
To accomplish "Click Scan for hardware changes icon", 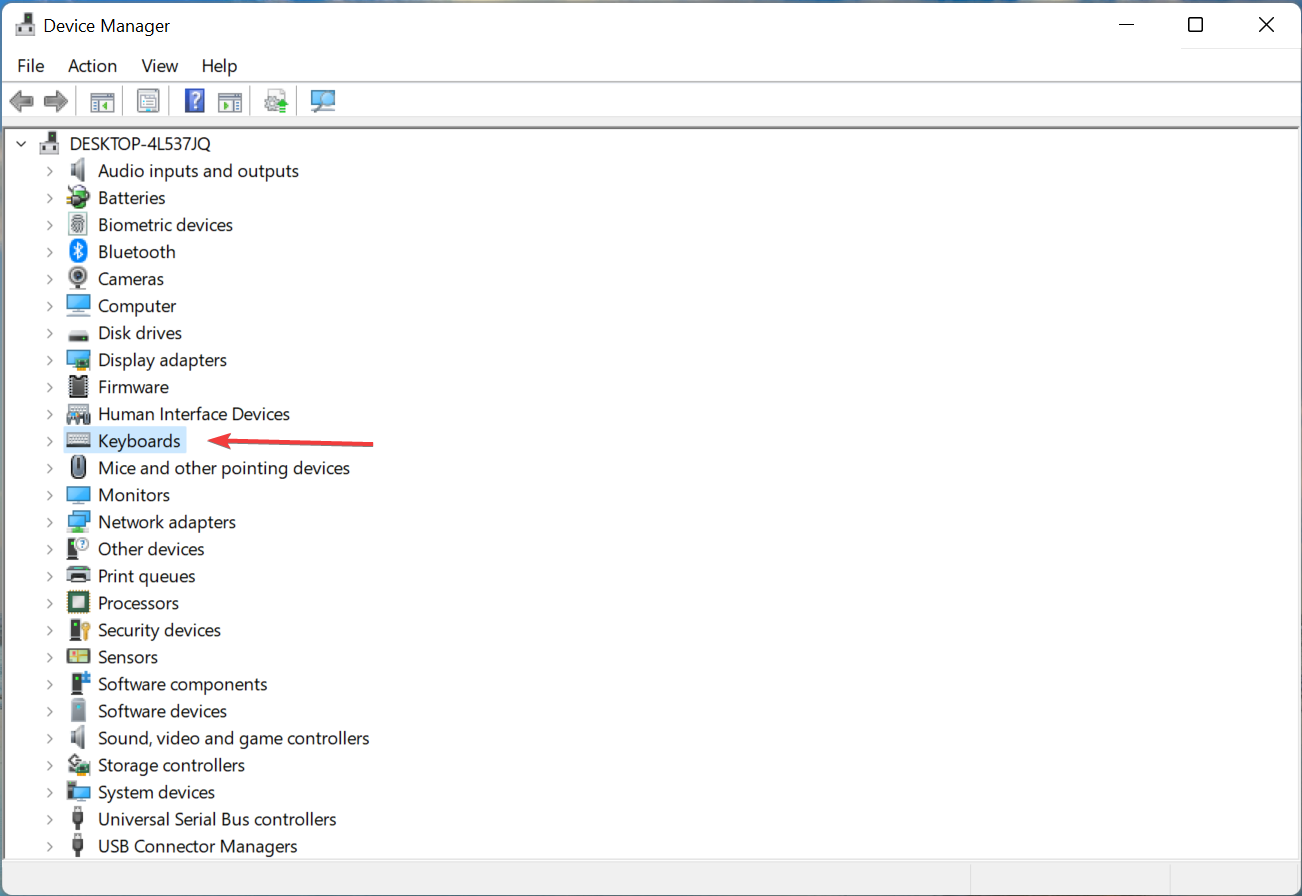I will click(x=322, y=100).
